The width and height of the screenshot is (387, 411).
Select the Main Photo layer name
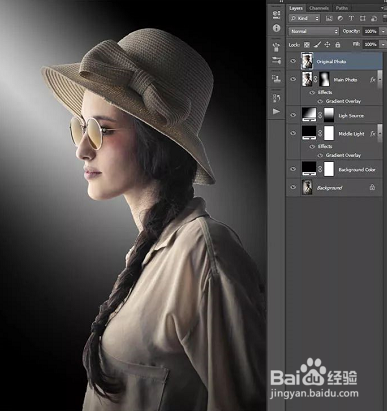(x=345, y=80)
